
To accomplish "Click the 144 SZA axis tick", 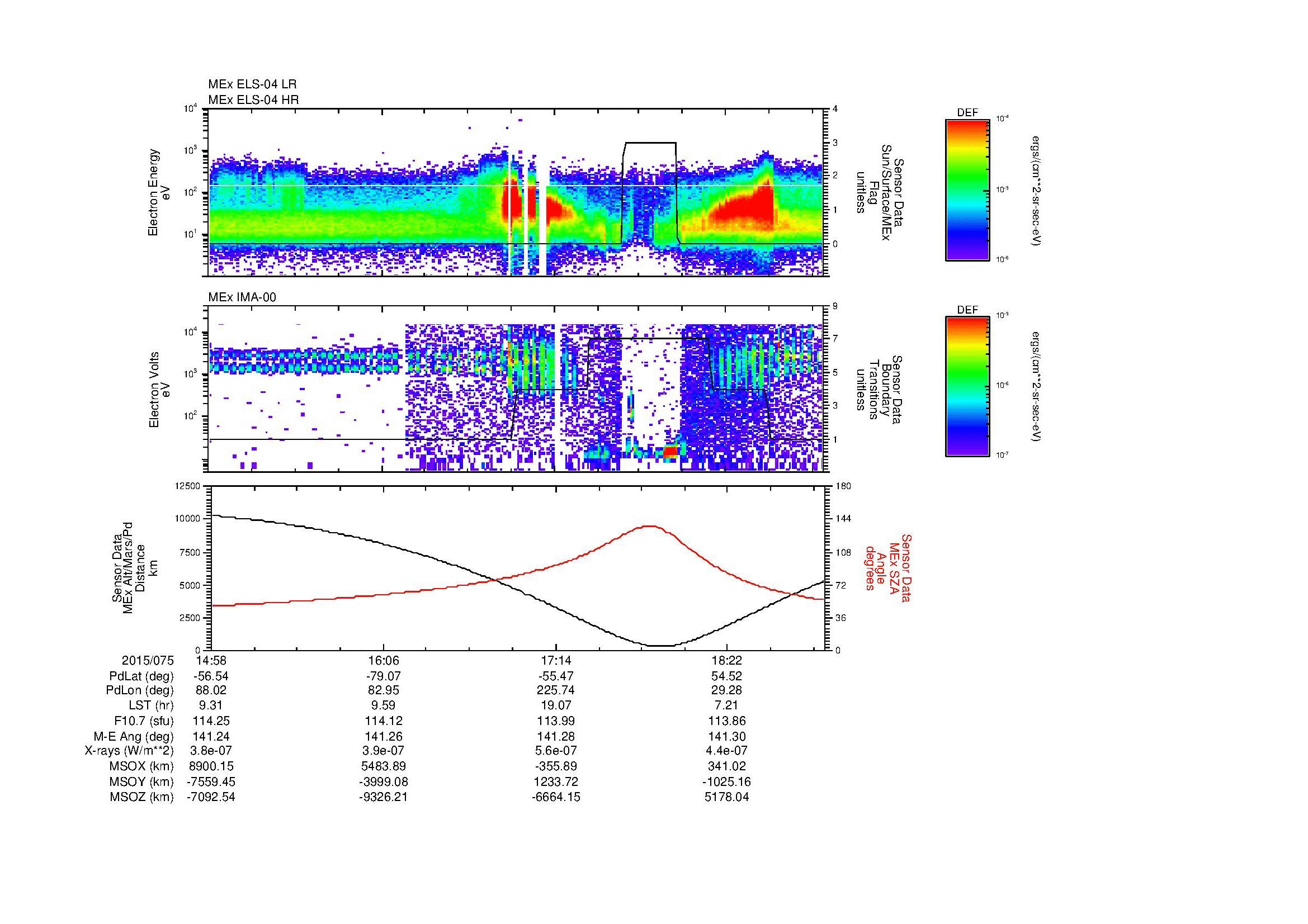I will click(x=843, y=519).
